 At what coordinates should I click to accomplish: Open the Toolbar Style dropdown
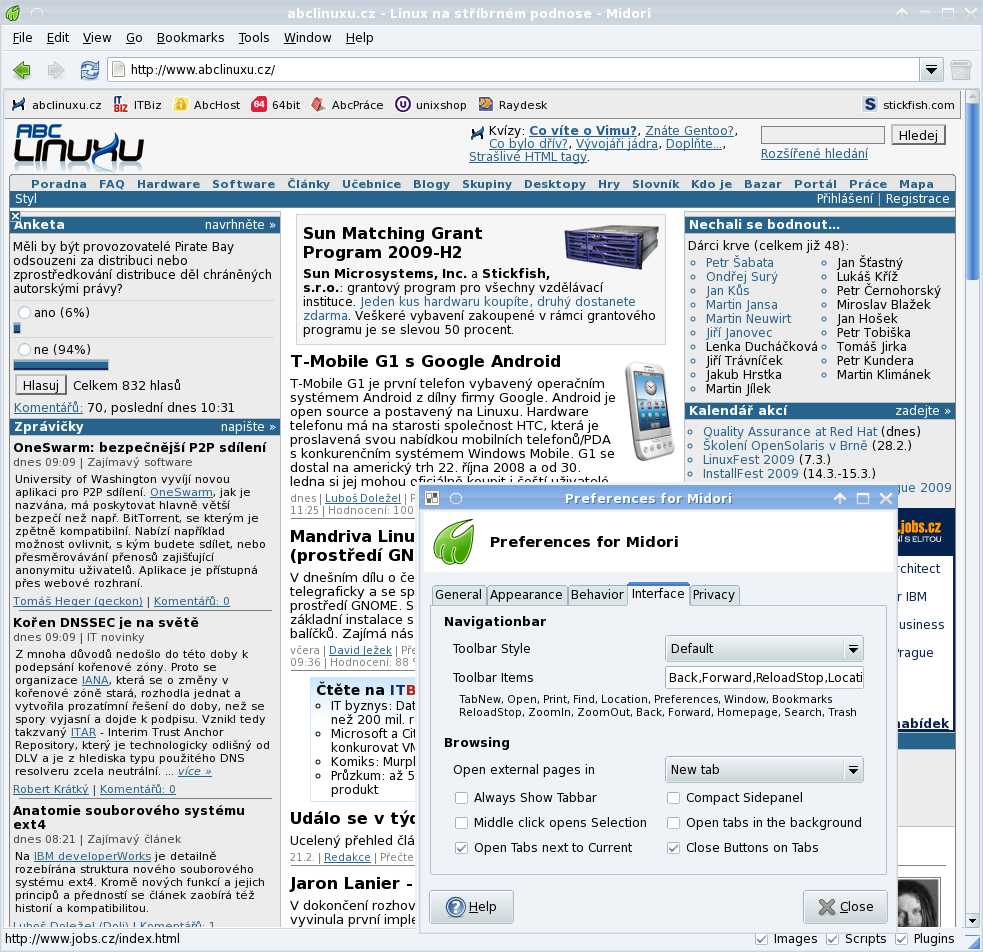764,649
